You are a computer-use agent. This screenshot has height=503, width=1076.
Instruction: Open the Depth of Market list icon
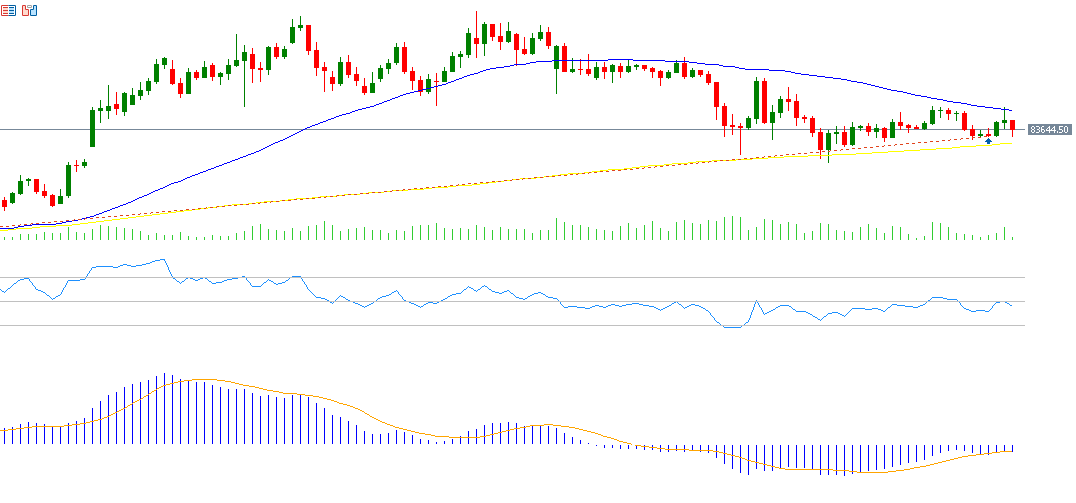click(x=8, y=10)
